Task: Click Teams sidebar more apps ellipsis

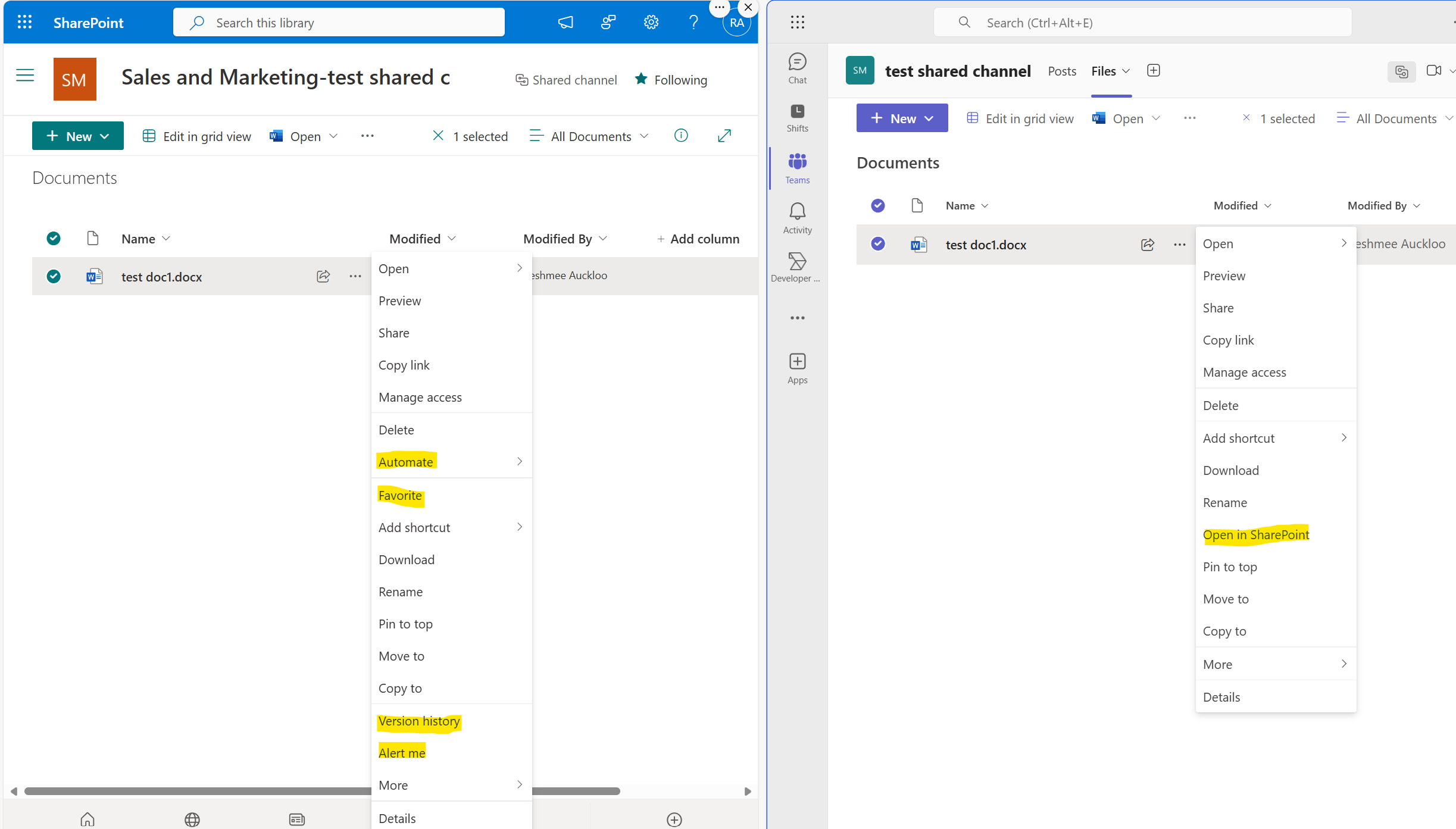Action: 797,318
